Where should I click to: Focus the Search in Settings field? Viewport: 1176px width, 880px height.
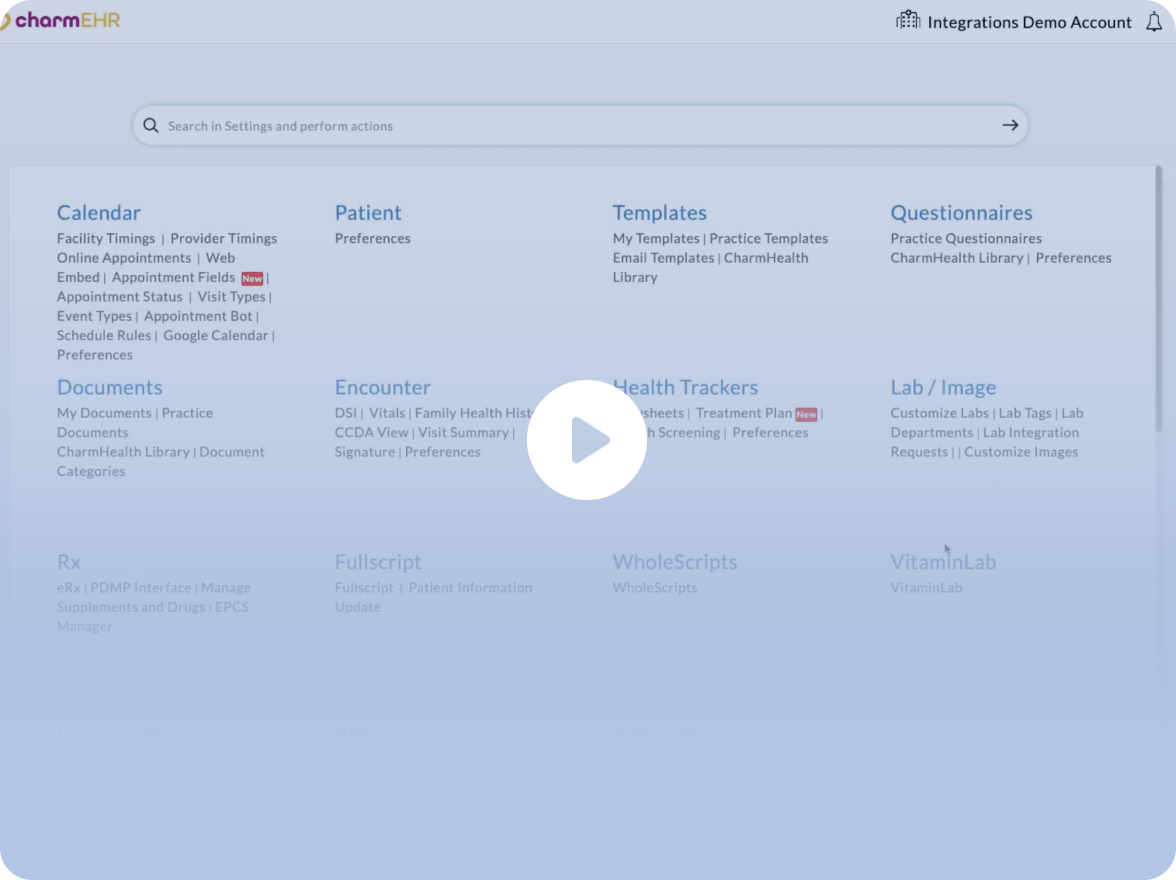point(579,125)
